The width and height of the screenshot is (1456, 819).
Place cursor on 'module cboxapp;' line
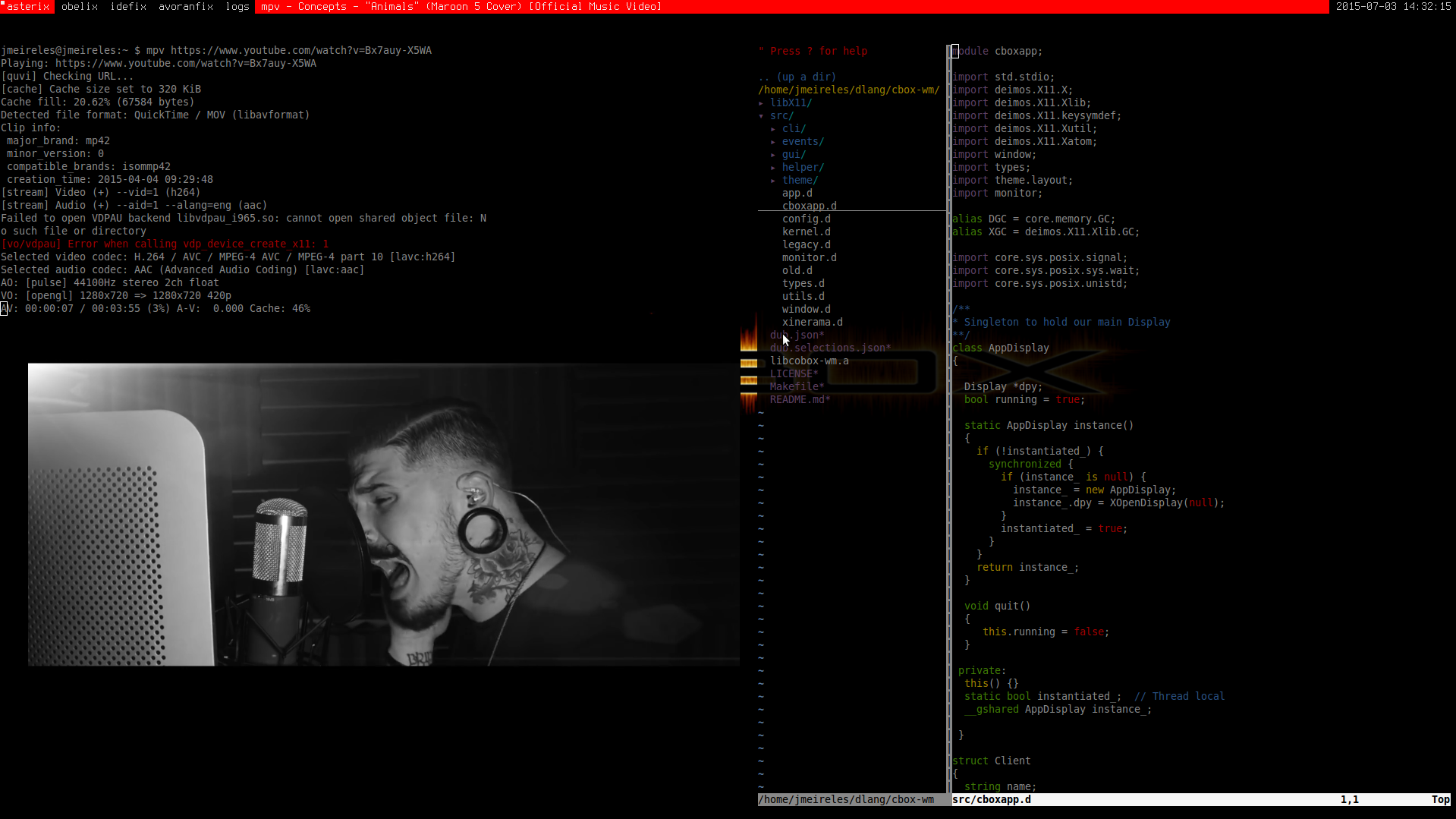[998, 52]
